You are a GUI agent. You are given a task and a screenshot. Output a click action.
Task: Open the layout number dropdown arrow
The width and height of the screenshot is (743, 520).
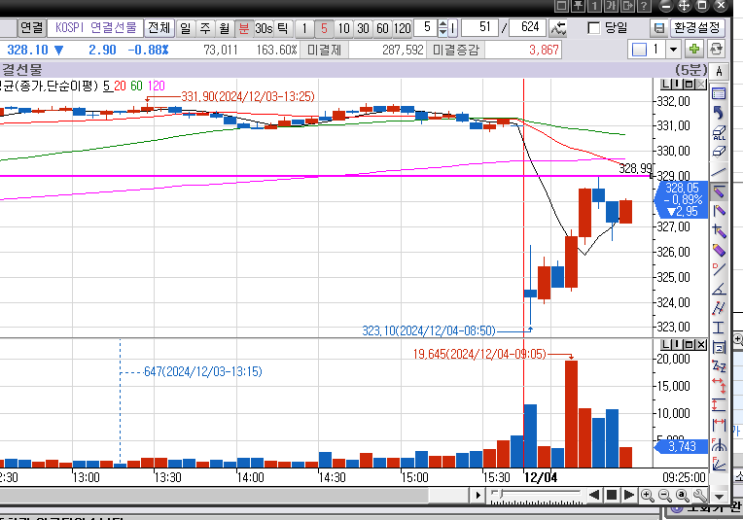tap(673, 49)
